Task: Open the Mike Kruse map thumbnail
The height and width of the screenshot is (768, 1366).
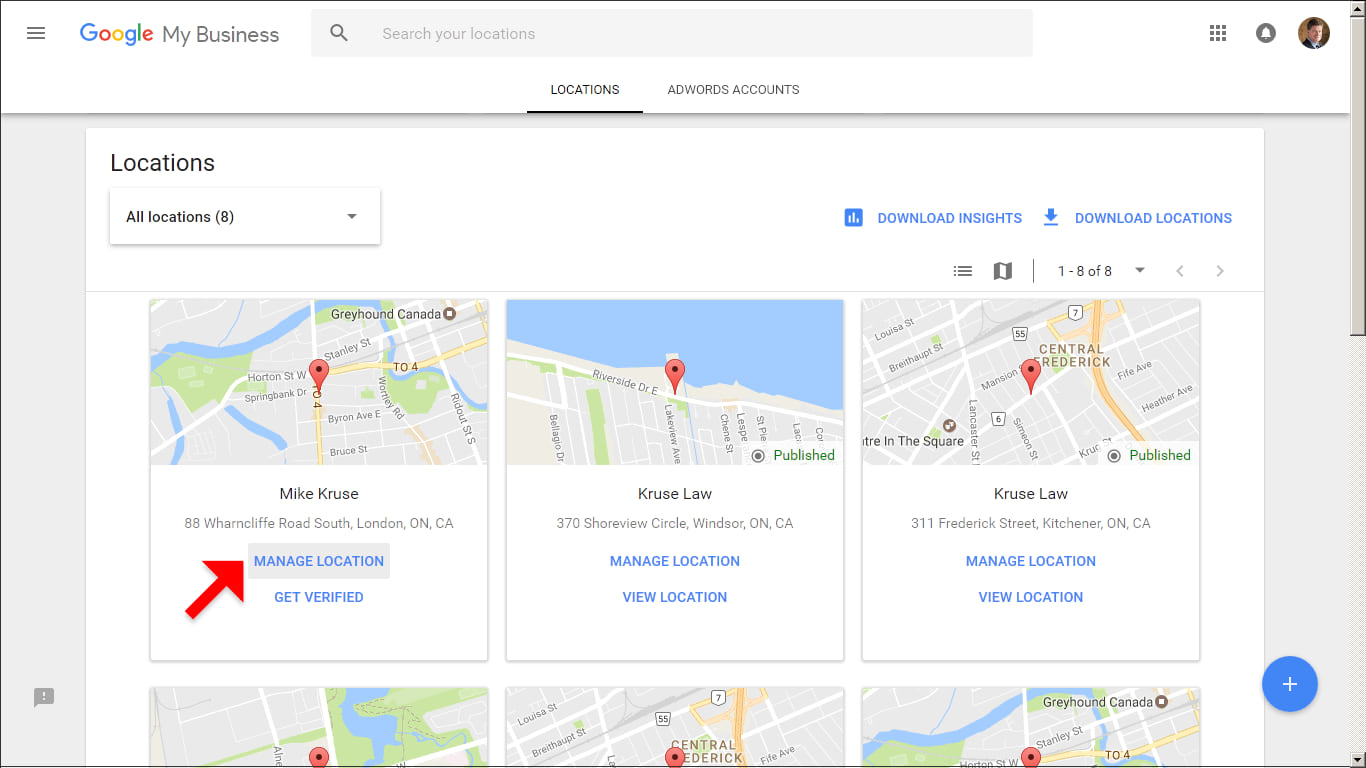Action: pyautogui.click(x=319, y=382)
